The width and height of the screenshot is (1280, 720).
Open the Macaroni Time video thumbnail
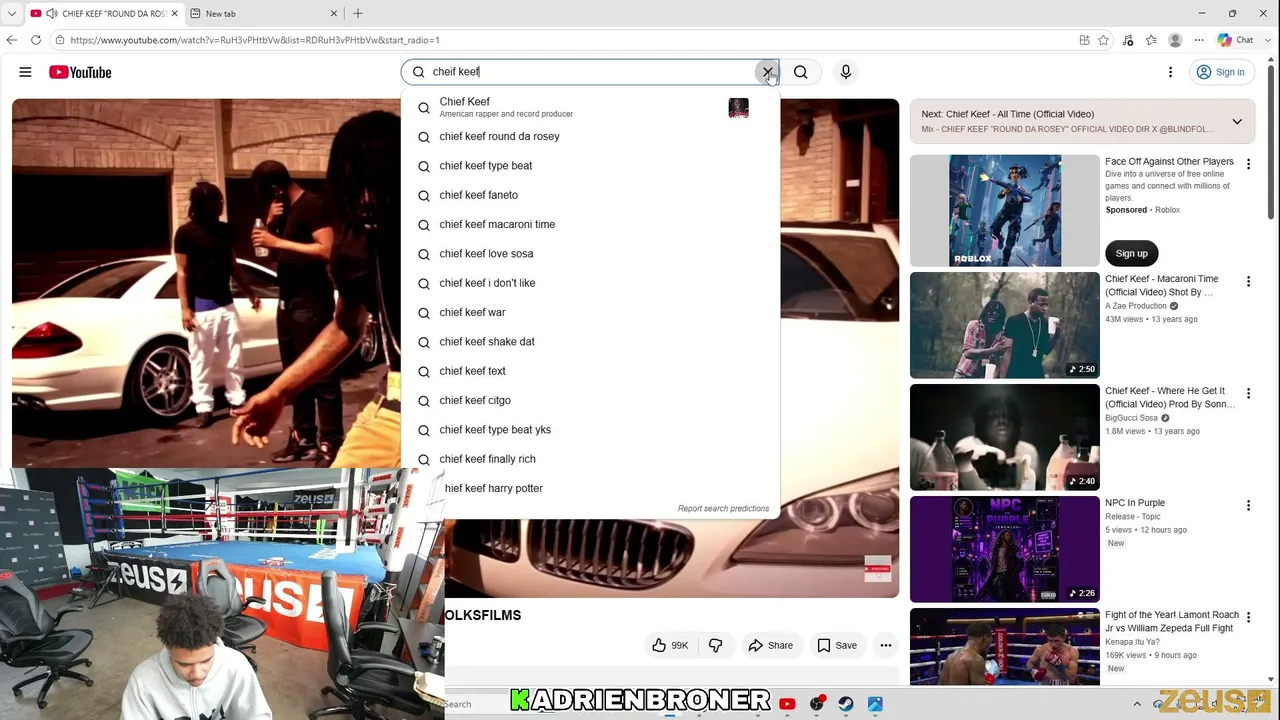click(x=1004, y=325)
